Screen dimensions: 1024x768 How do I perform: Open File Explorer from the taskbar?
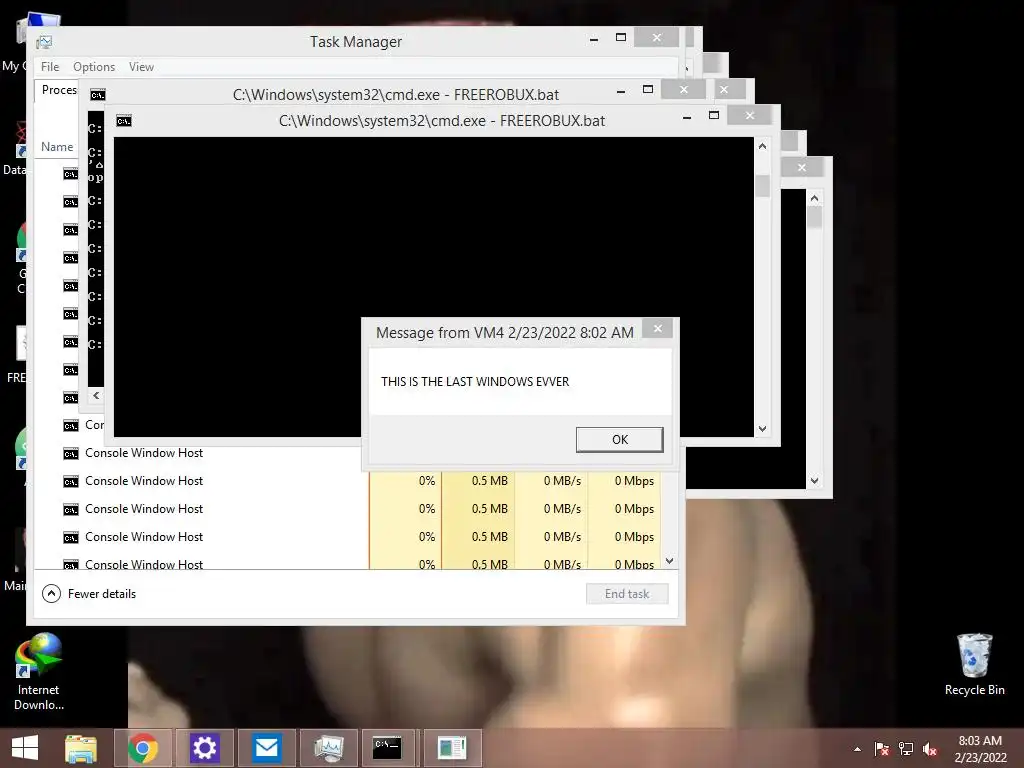(81, 748)
